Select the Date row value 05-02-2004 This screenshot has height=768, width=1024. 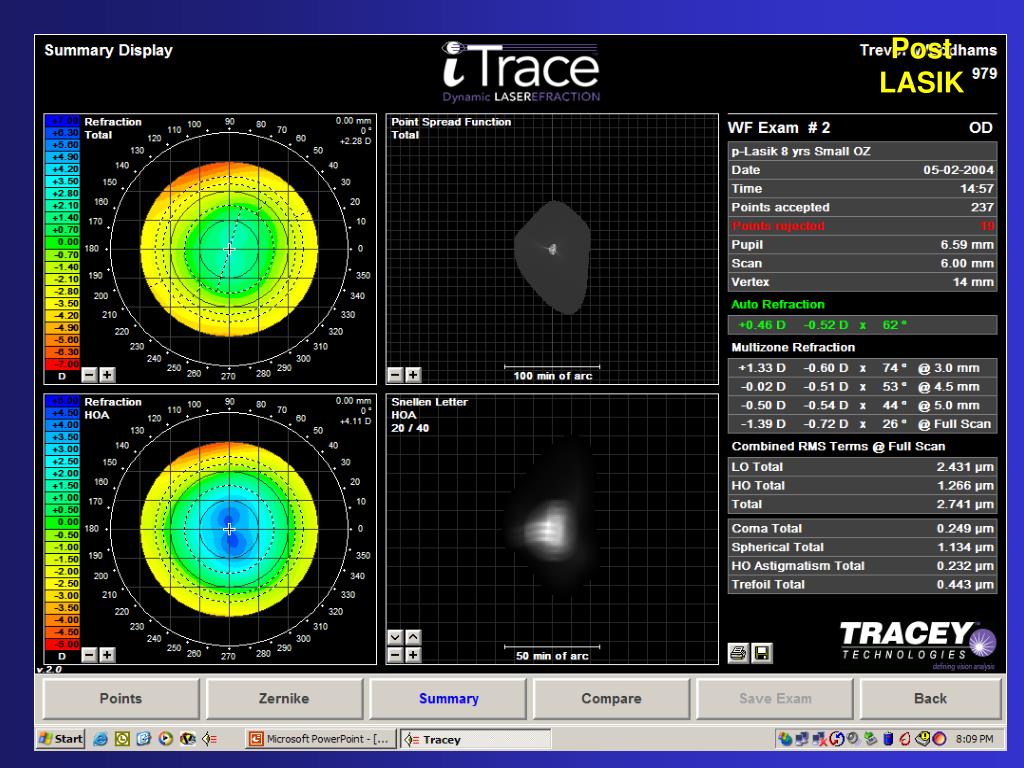click(958, 170)
